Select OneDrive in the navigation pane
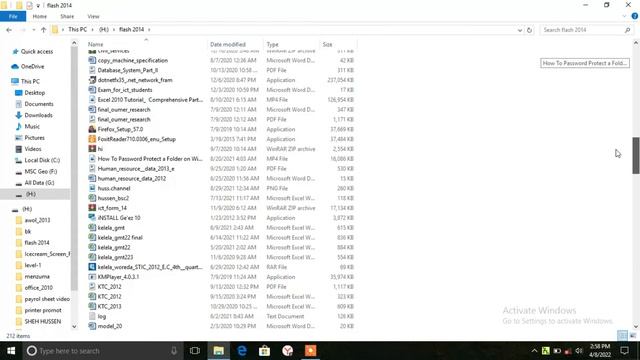Viewport: 640px width, 360px height. point(32,66)
